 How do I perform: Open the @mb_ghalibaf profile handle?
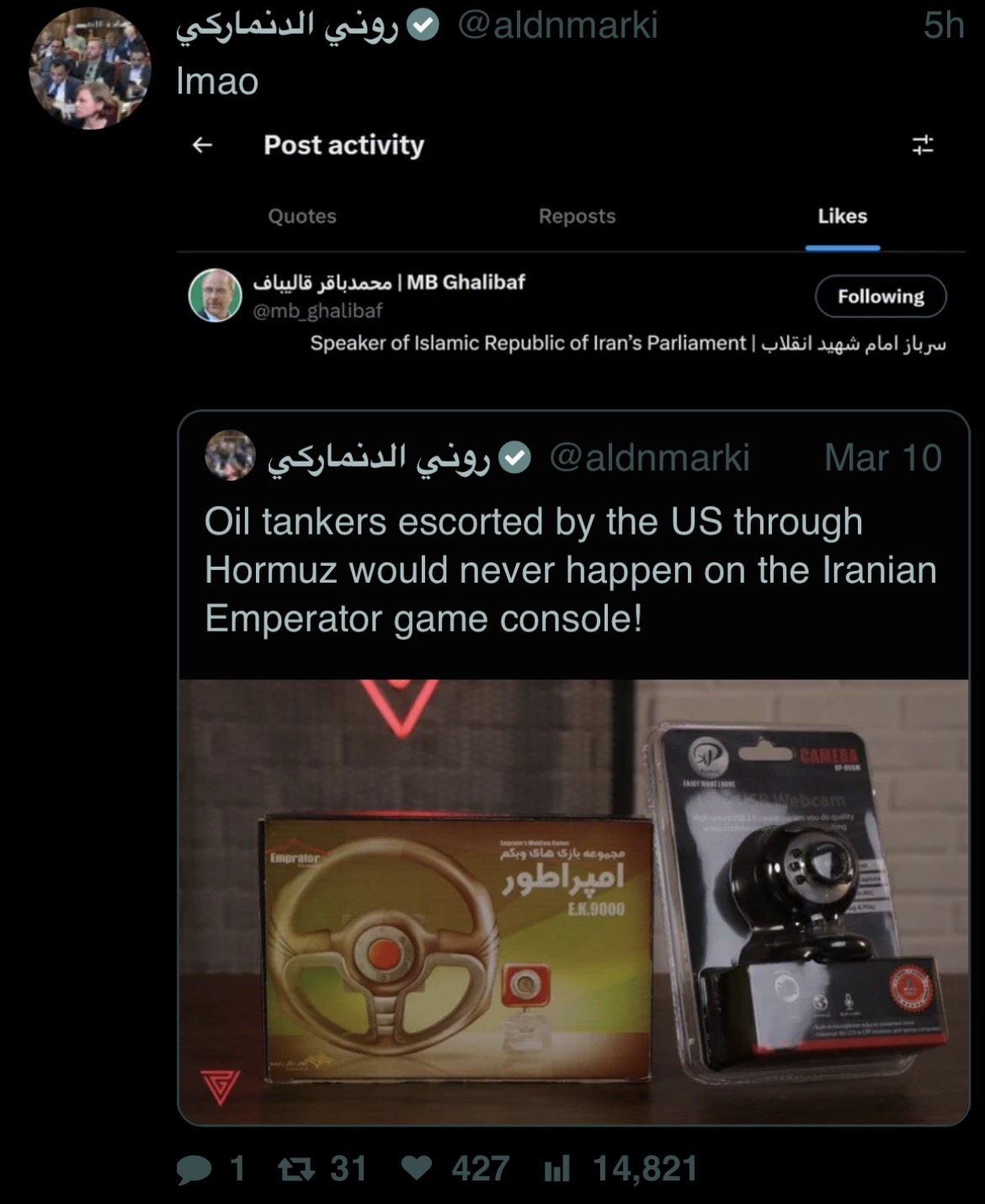(x=317, y=311)
